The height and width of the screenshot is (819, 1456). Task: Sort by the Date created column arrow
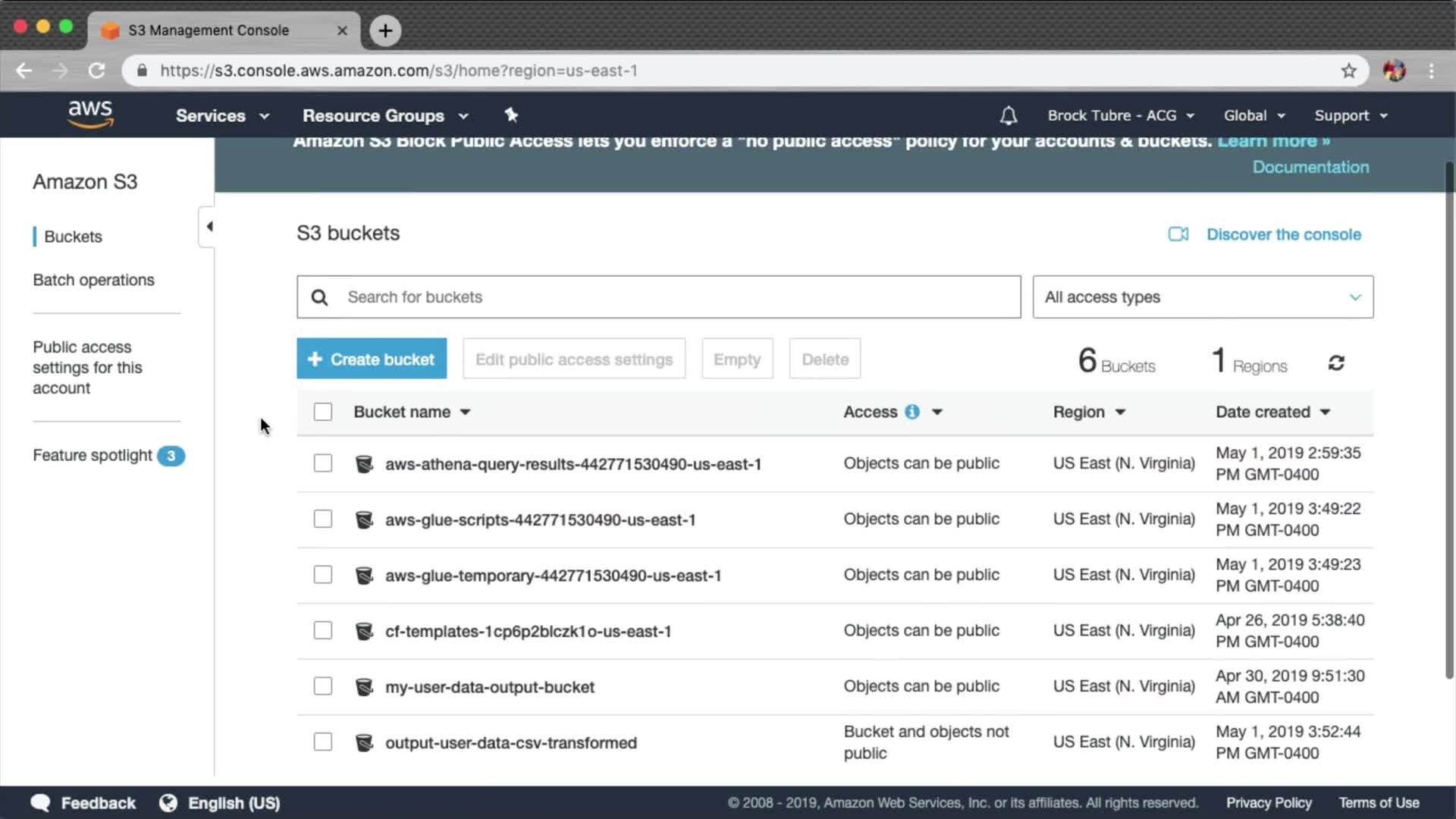click(1325, 412)
